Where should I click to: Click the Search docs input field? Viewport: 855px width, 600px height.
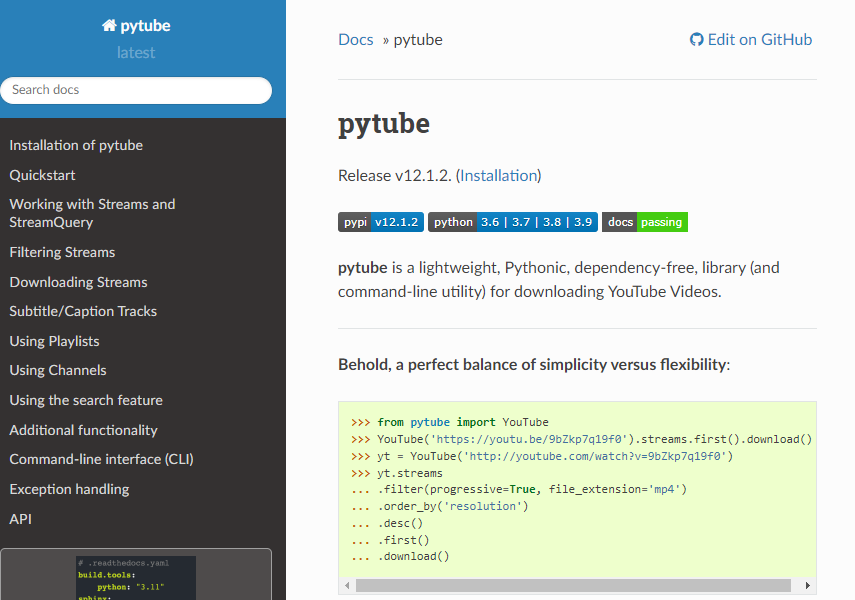pyautogui.click(x=136, y=90)
